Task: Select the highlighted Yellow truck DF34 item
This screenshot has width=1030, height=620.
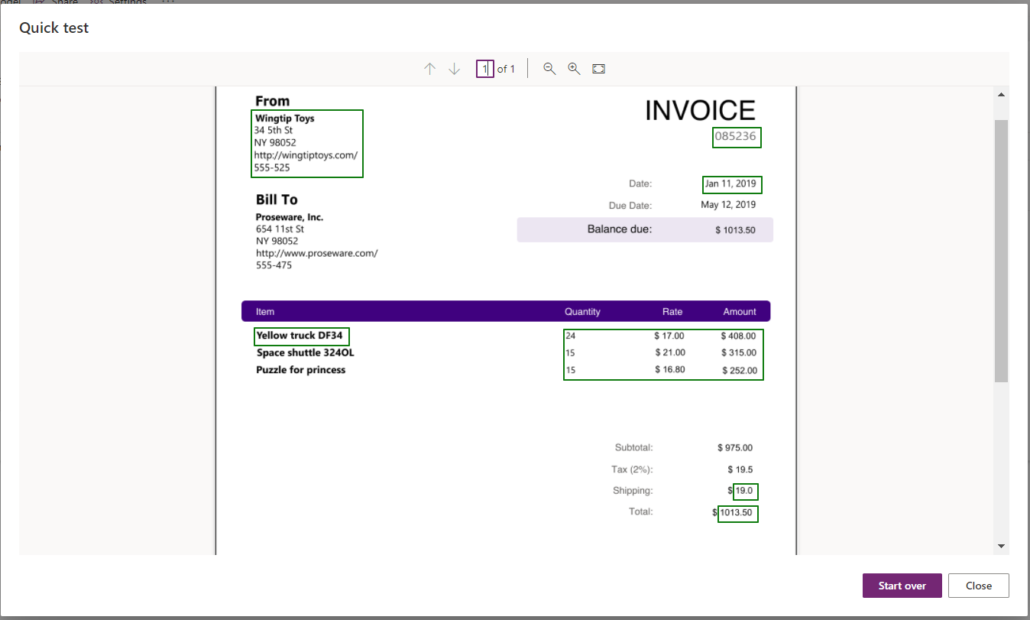Action: 302,336
